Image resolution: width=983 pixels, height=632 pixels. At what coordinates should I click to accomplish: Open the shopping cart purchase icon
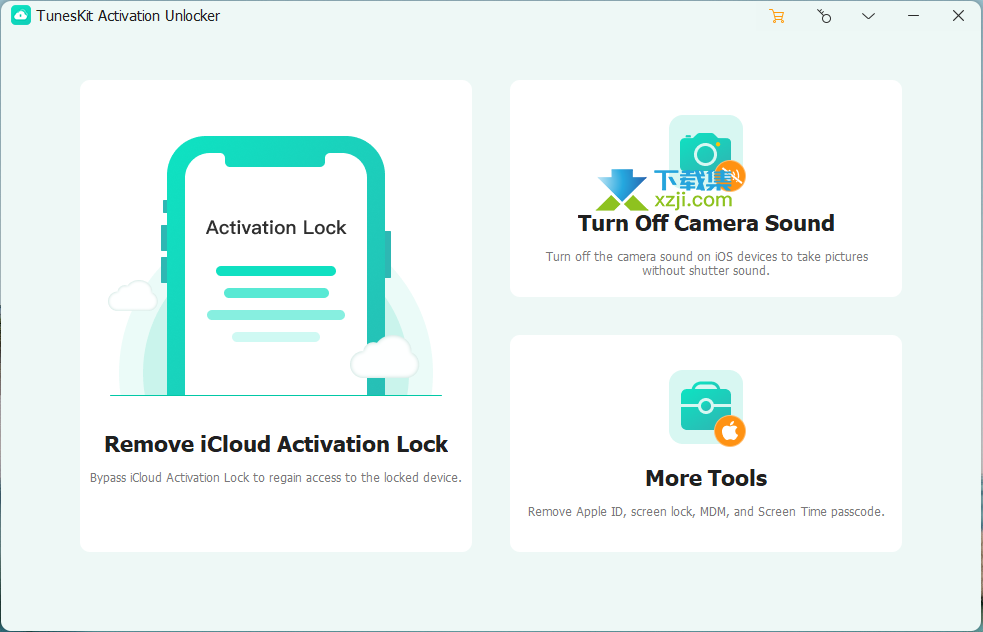point(777,16)
